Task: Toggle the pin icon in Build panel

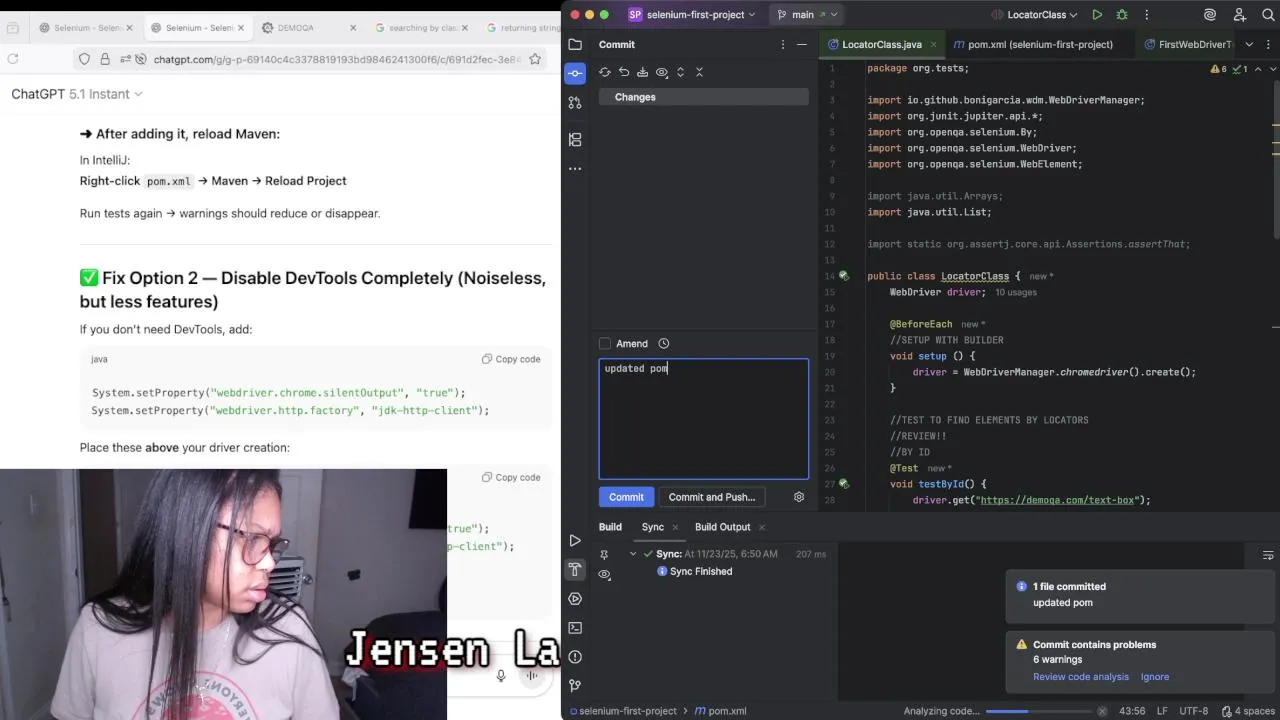Action: click(604, 554)
